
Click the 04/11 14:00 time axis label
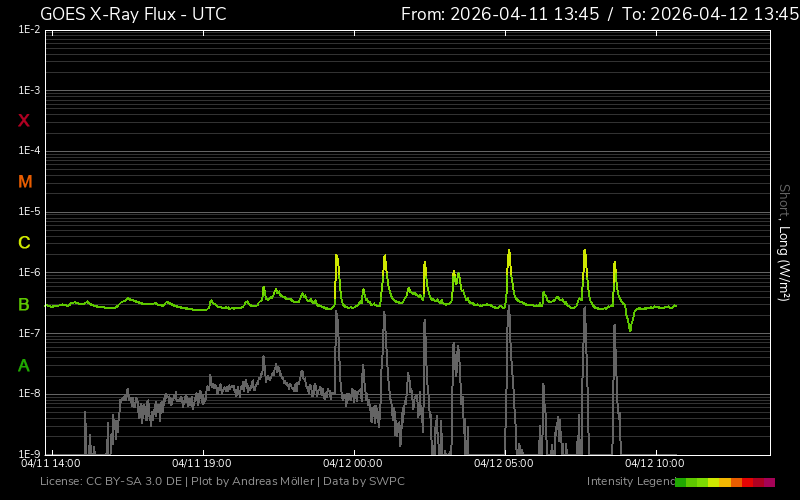(x=51, y=464)
